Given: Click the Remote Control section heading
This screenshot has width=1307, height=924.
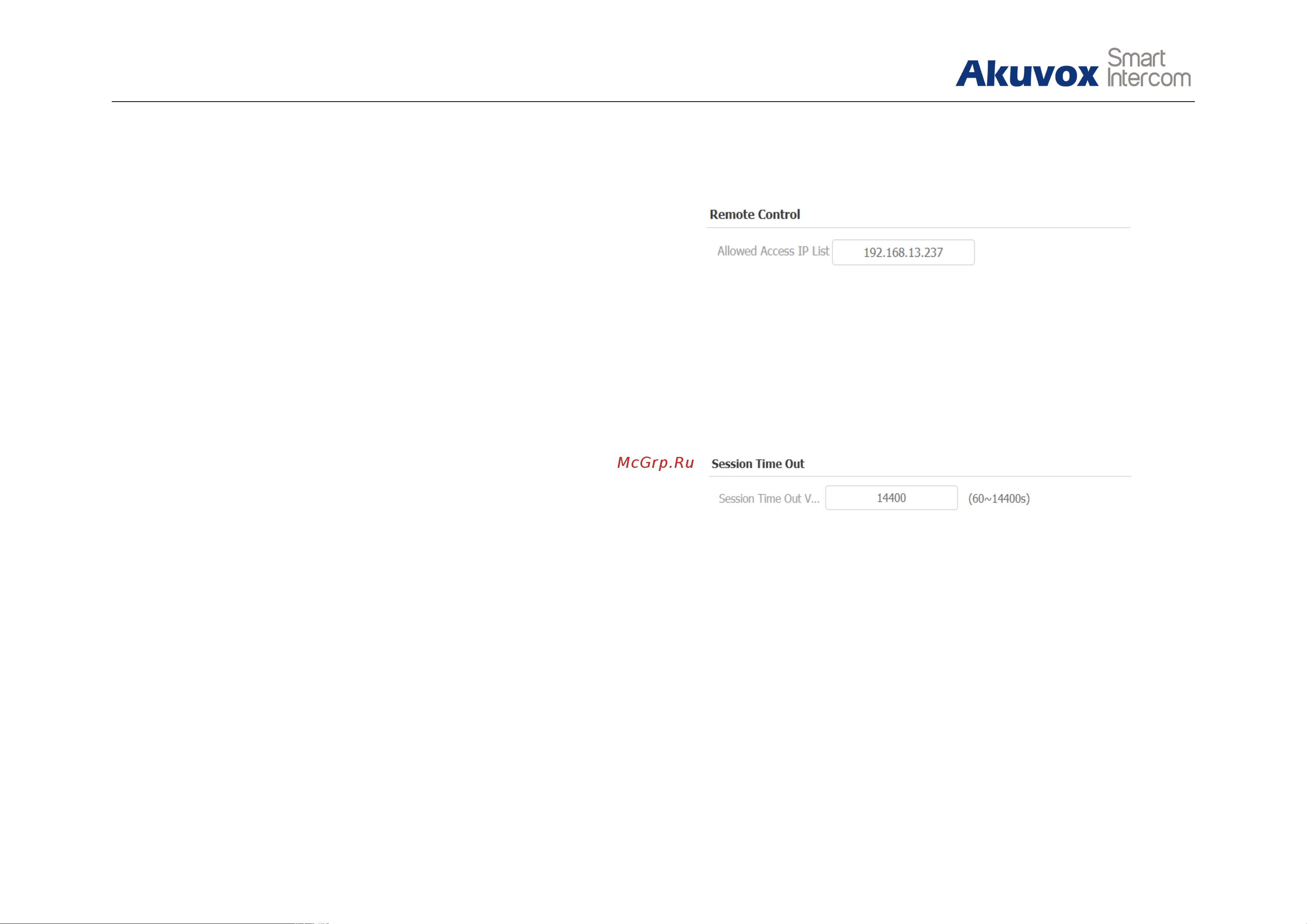Looking at the screenshot, I should [x=754, y=215].
